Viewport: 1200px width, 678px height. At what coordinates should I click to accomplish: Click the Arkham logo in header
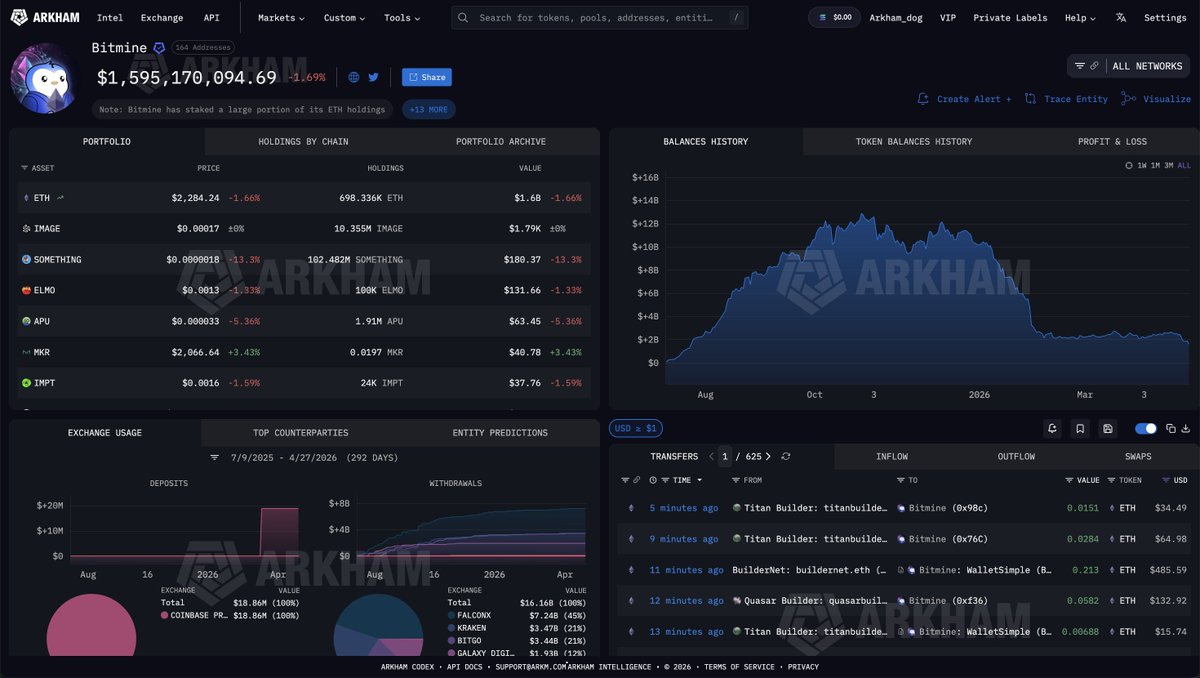(45, 17)
